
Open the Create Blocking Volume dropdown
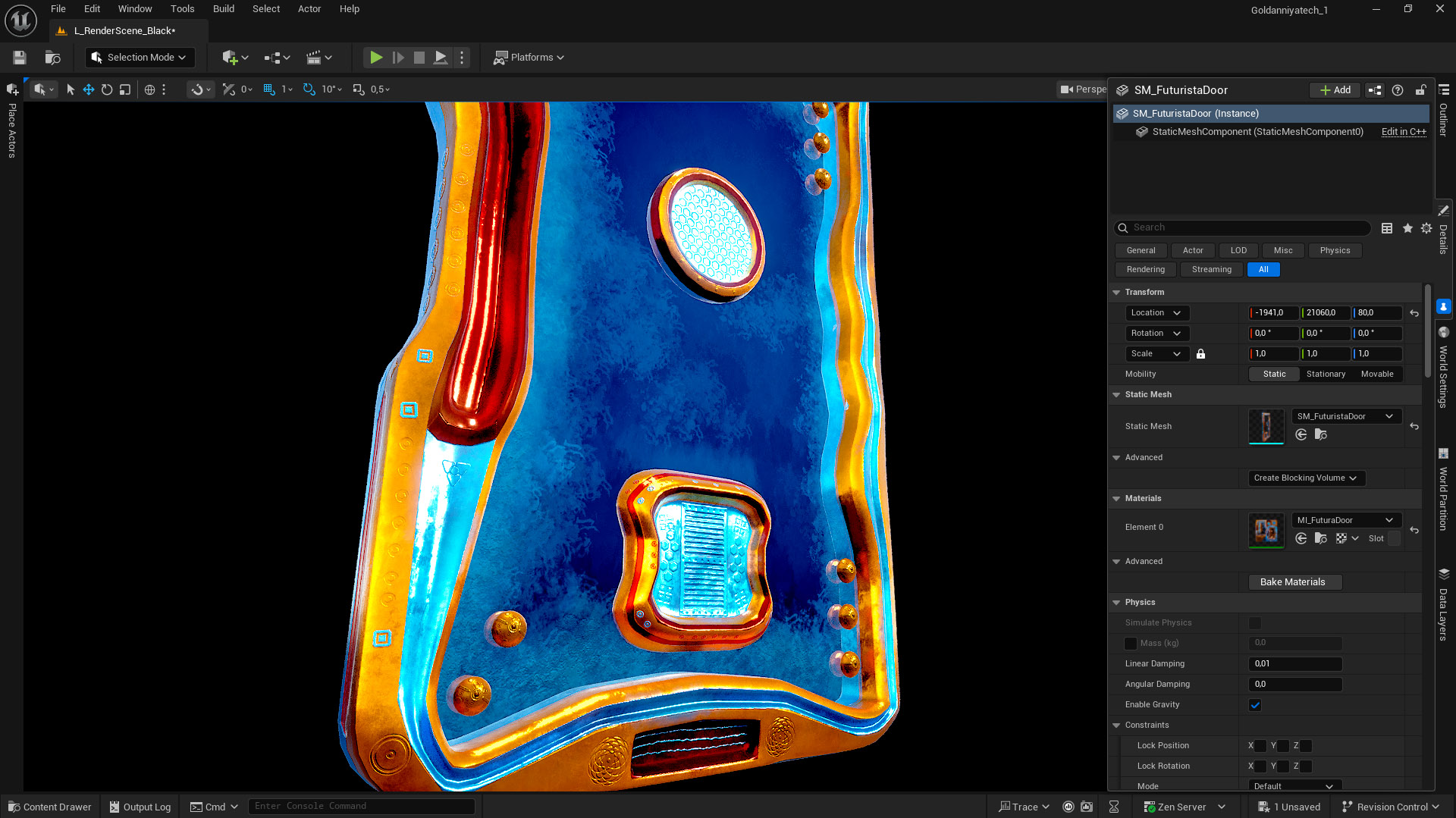tap(1306, 478)
